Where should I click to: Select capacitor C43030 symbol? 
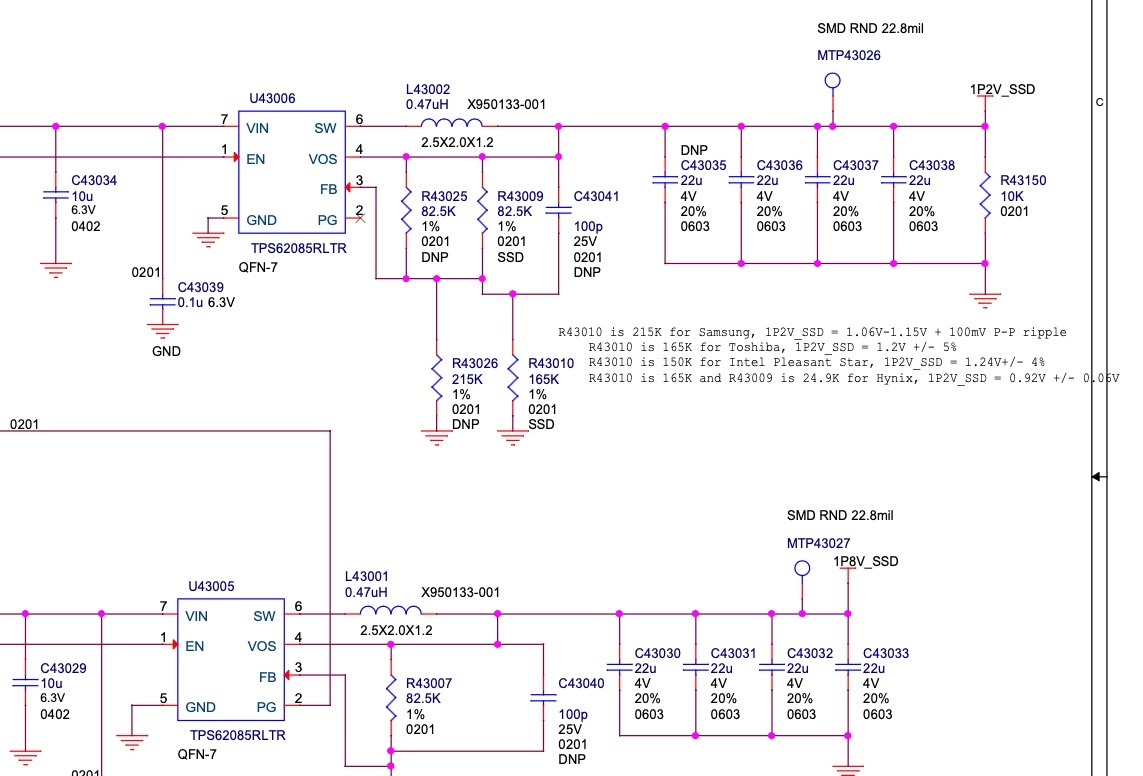click(619, 667)
